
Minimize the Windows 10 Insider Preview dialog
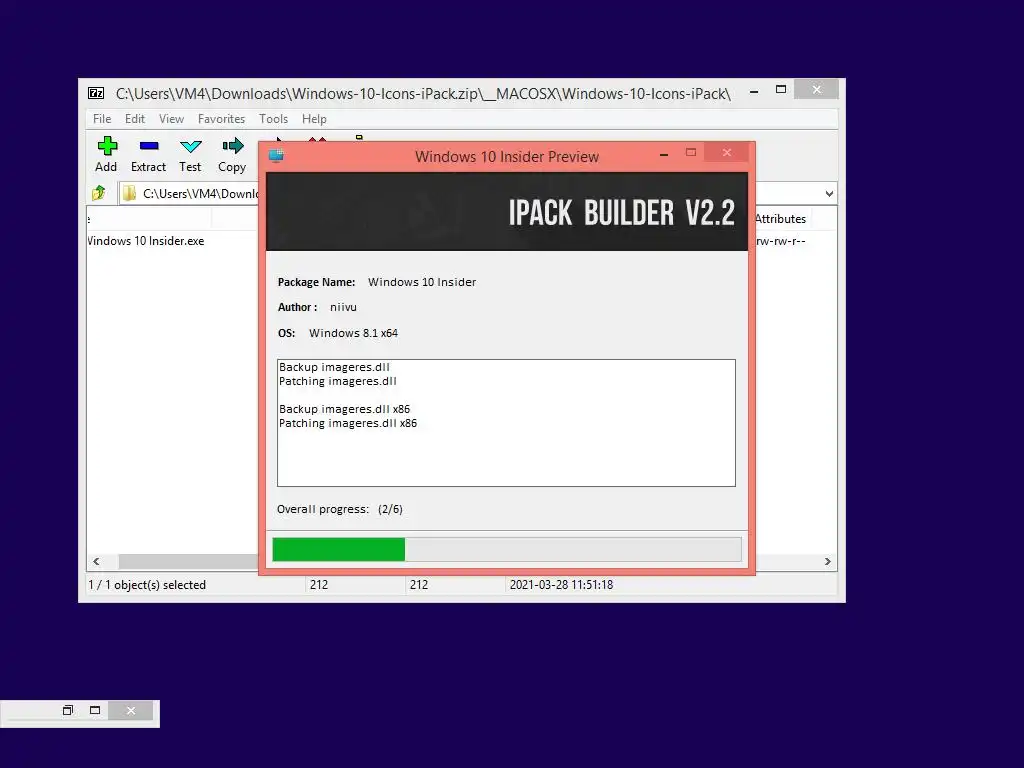(664, 154)
